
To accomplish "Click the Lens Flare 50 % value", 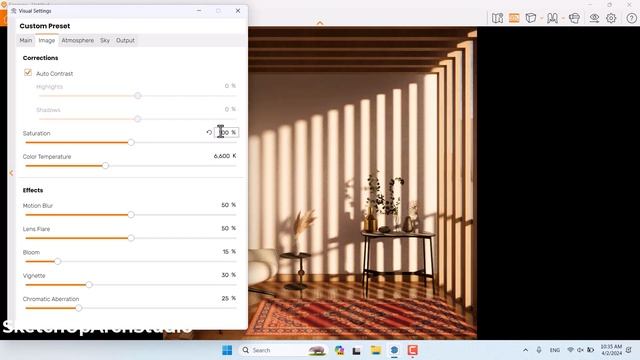I will tap(229, 228).
